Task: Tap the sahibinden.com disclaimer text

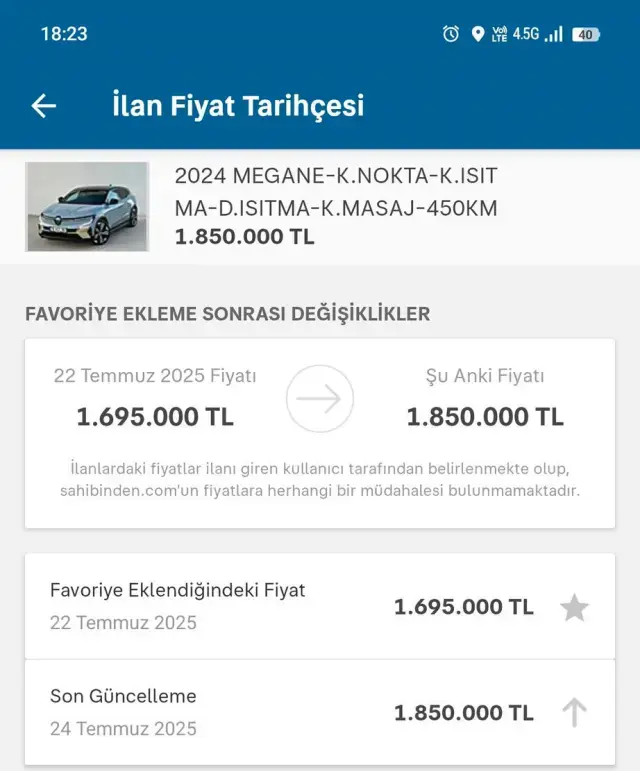Action: tap(320, 480)
